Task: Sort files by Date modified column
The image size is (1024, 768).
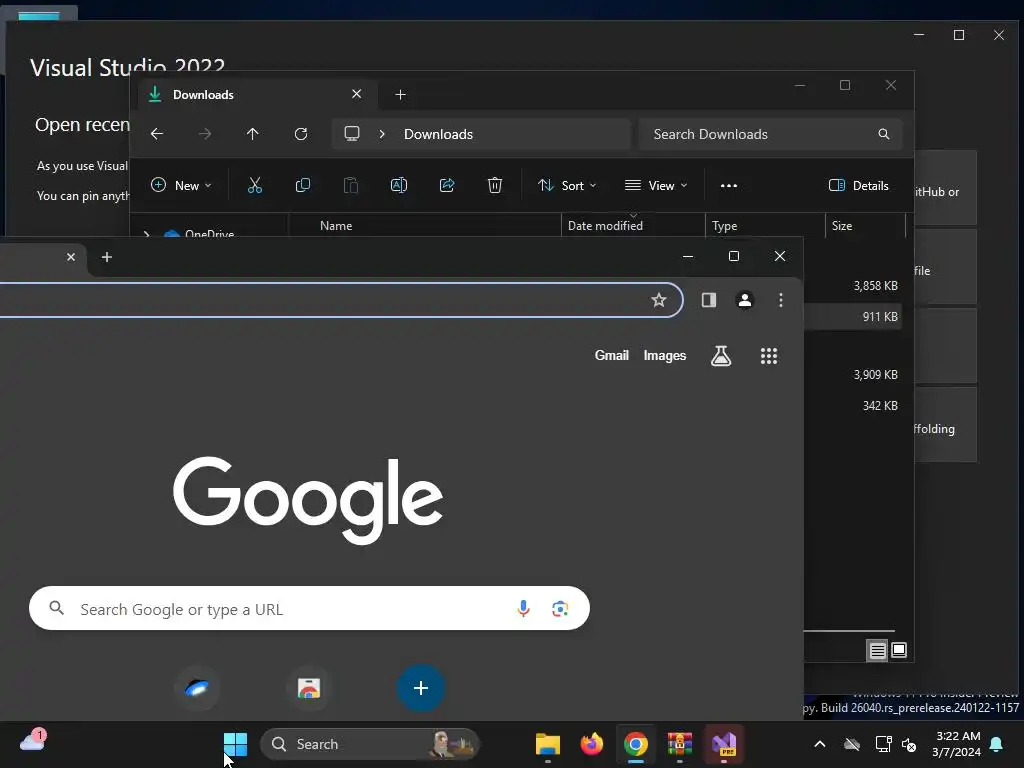Action: (633, 225)
